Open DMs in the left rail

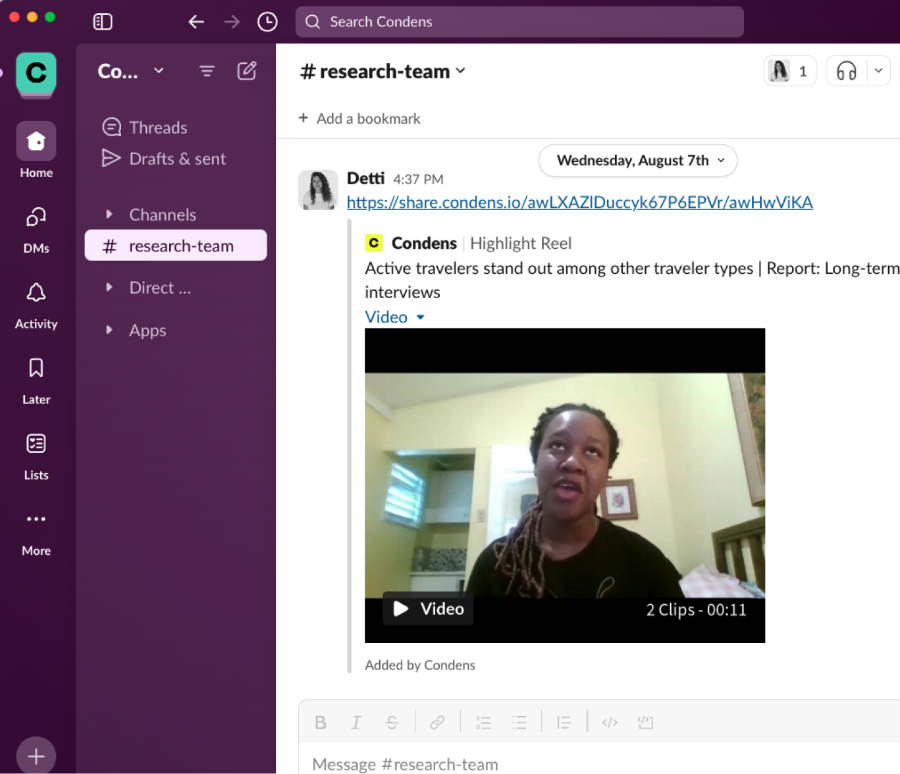point(36,228)
